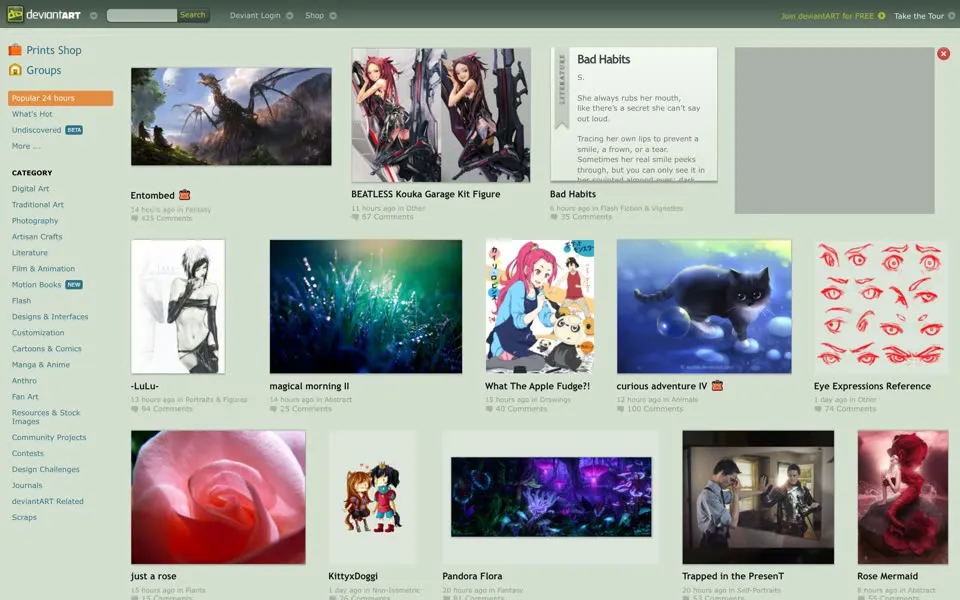
Task: Open curious adventure IV cat thumbnail
Action: tap(704, 307)
